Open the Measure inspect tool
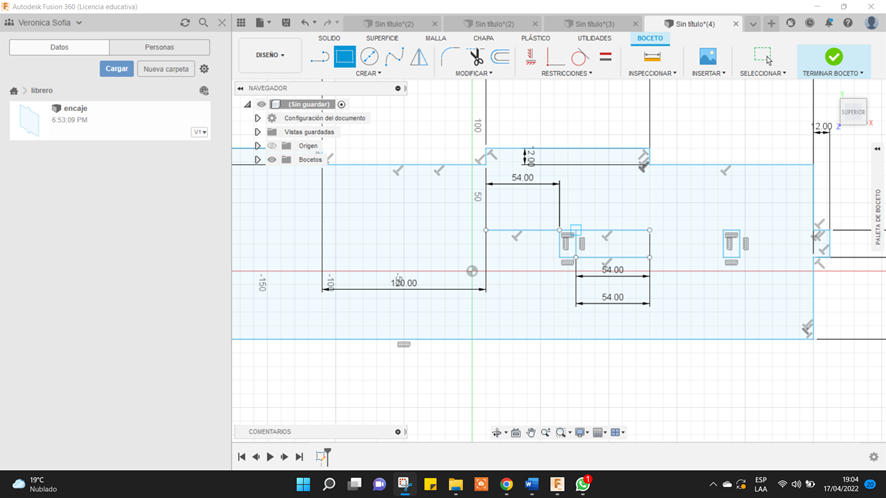 pos(652,57)
